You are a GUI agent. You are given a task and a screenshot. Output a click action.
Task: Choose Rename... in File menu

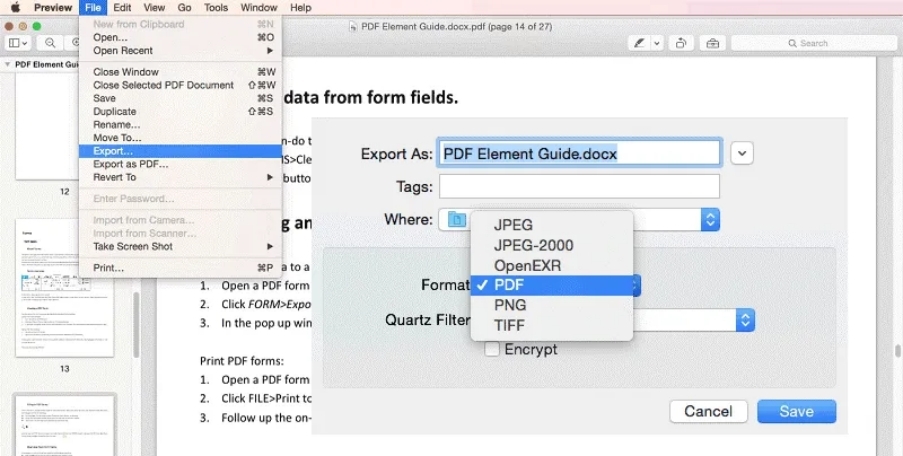tap(180, 125)
